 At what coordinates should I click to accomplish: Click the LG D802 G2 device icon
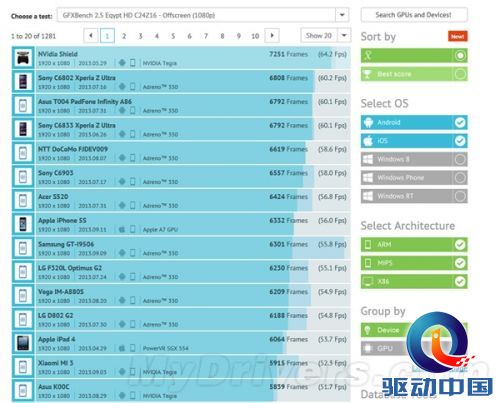pos(23,319)
